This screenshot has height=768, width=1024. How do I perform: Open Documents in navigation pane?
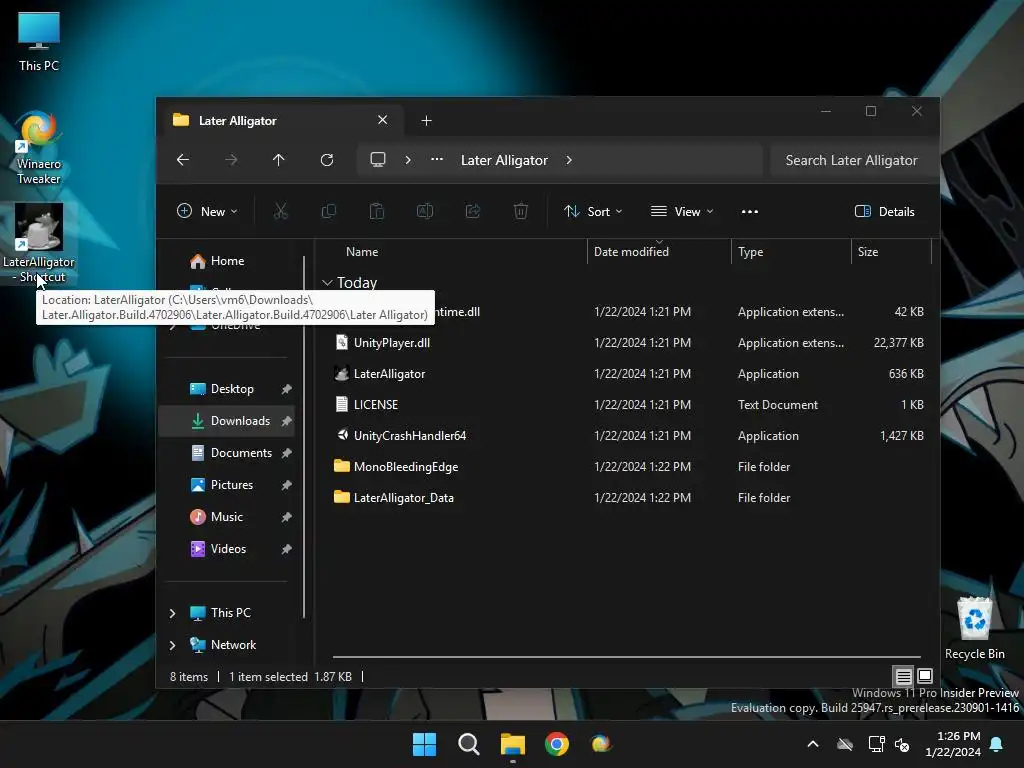[227, 453]
